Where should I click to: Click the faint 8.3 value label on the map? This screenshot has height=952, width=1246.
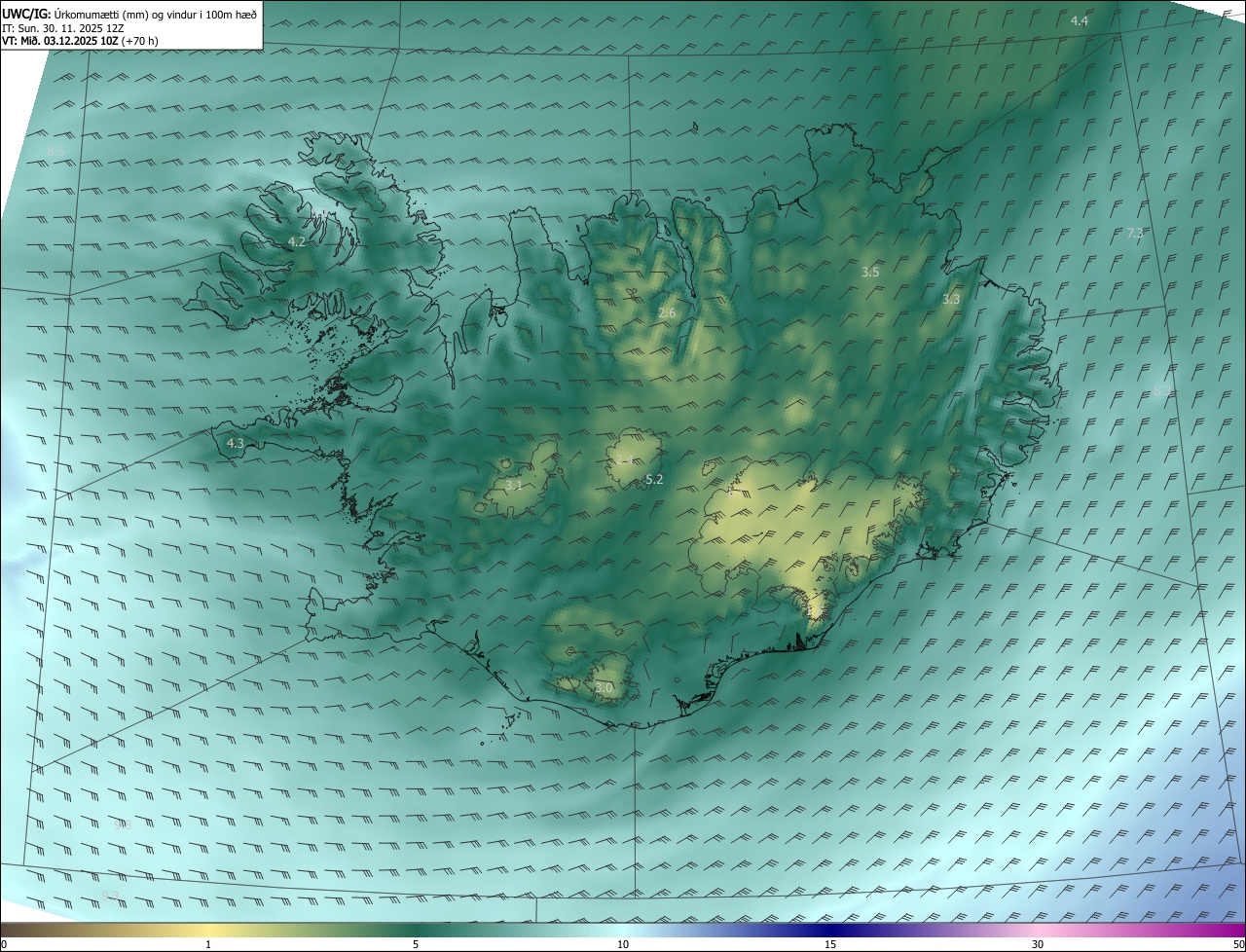click(x=1162, y=390)
